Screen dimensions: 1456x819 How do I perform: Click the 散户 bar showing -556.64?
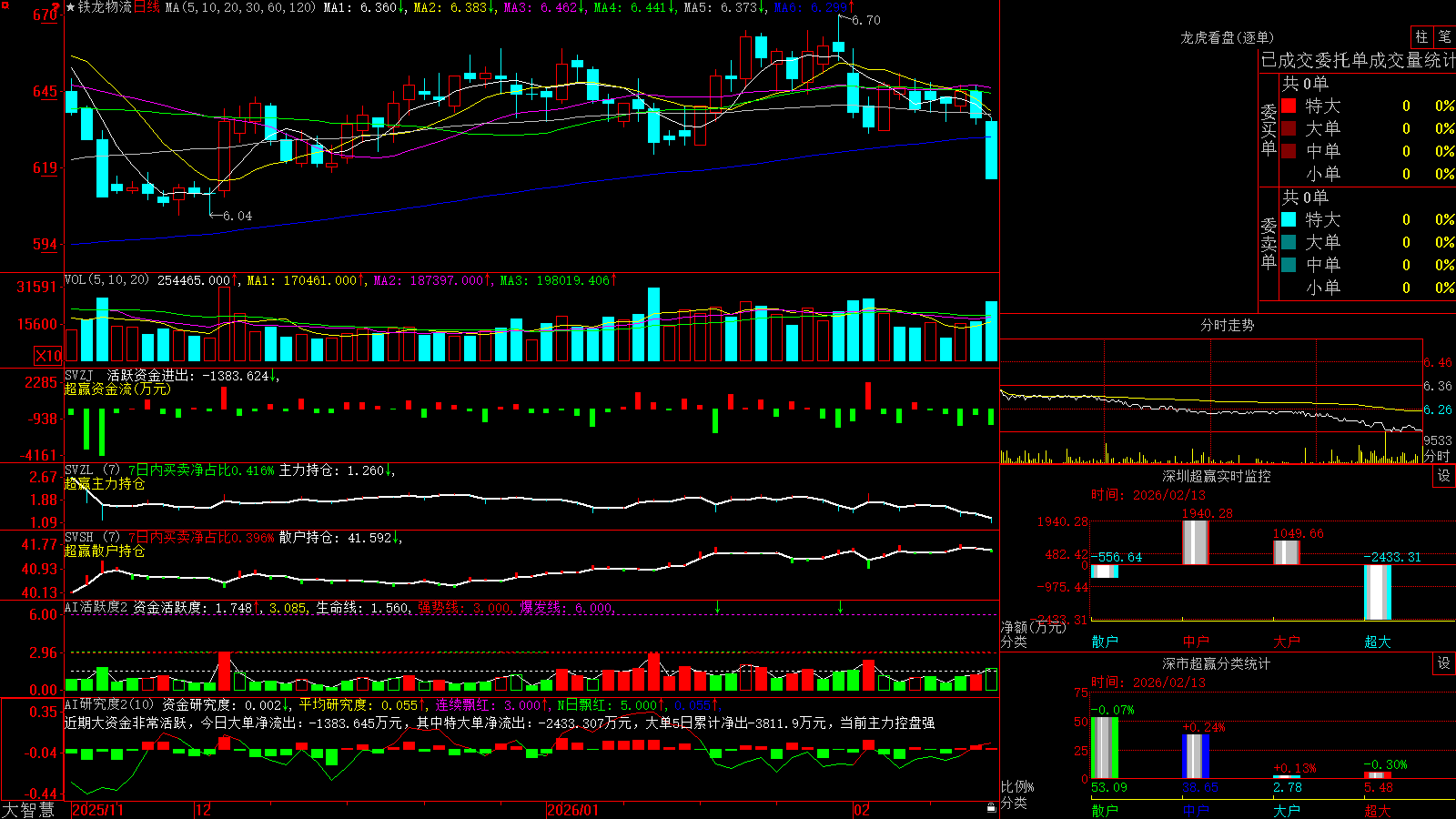click(x=1105, y=571)
